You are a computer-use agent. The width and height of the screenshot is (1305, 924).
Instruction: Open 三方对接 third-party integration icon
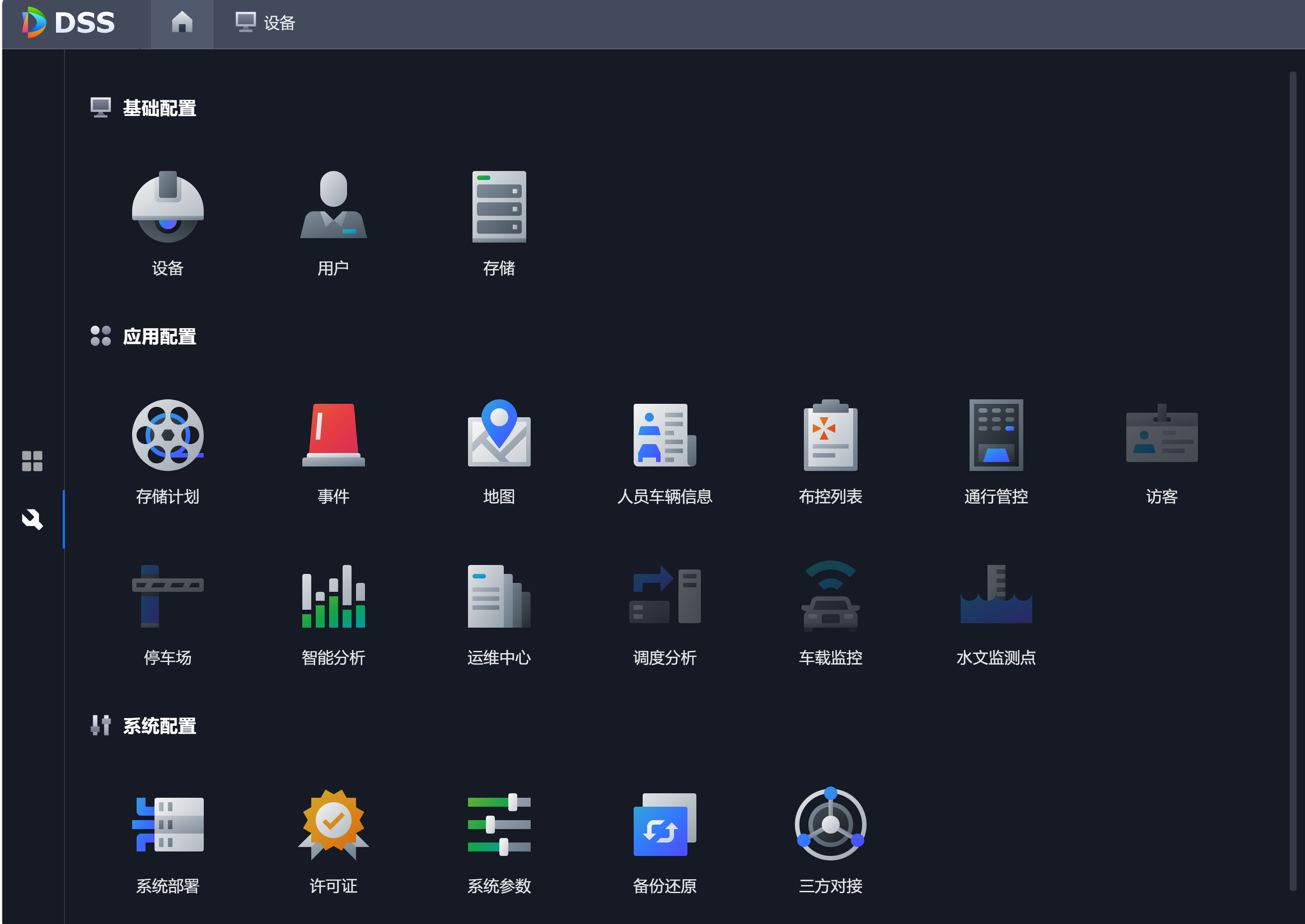[830, 823]
